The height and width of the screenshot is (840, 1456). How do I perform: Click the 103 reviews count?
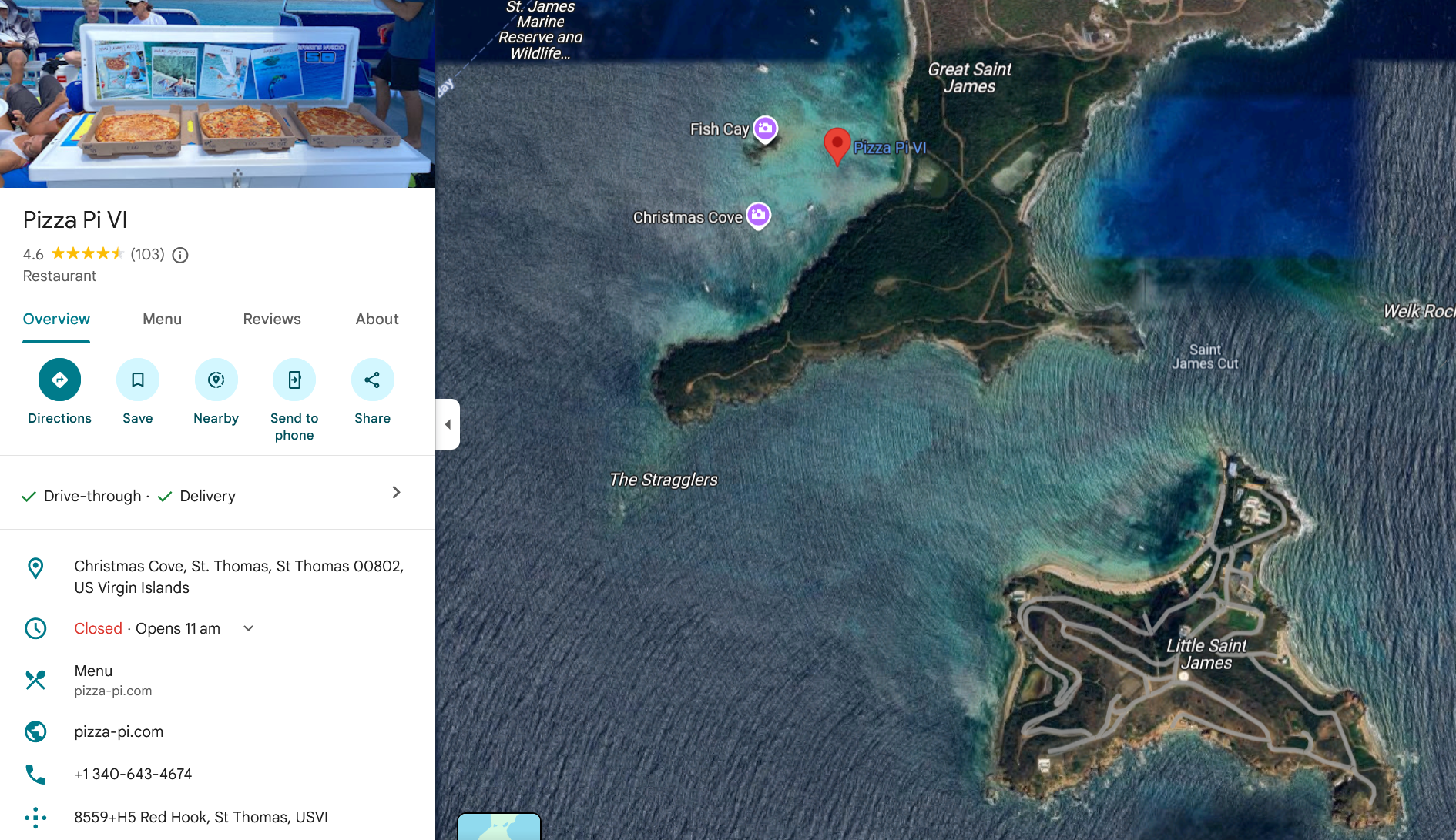pyautogui.click(x=147, y=254)
